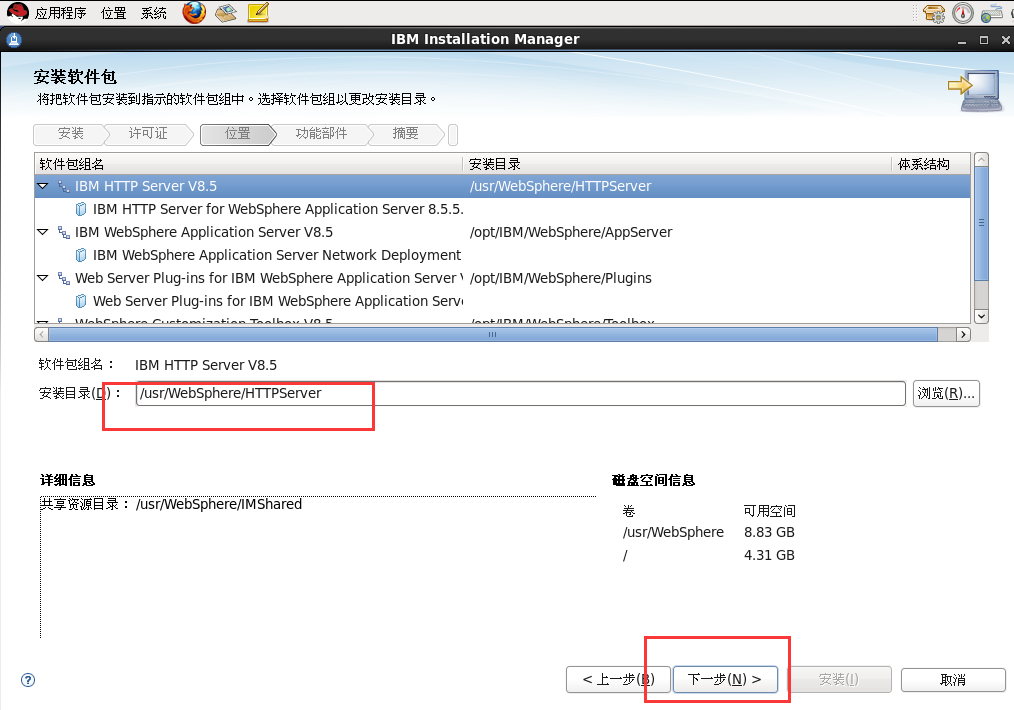
Task: Click the software update tray icon
Action: [934, 13]
